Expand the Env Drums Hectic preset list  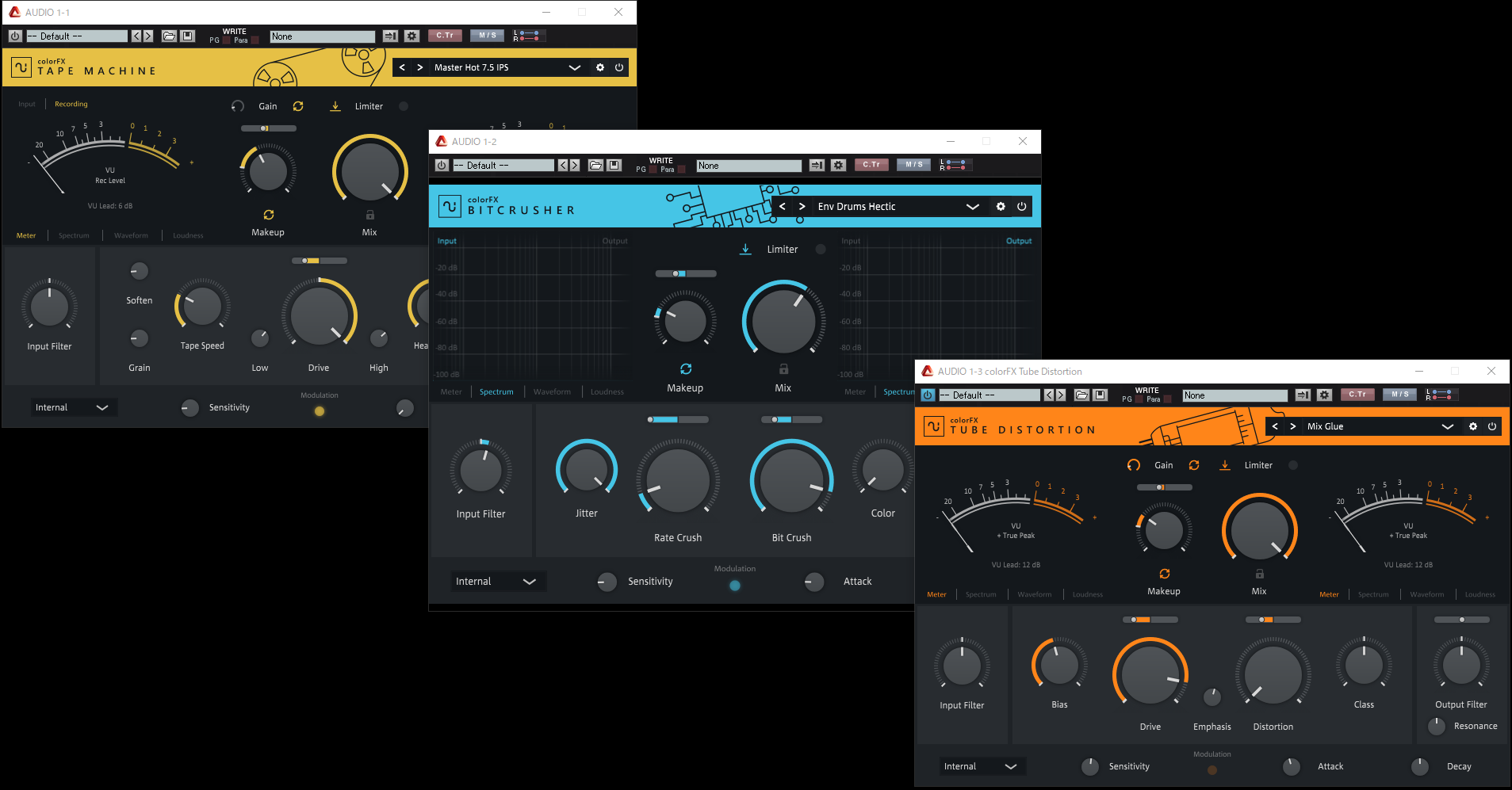(972, 207)
